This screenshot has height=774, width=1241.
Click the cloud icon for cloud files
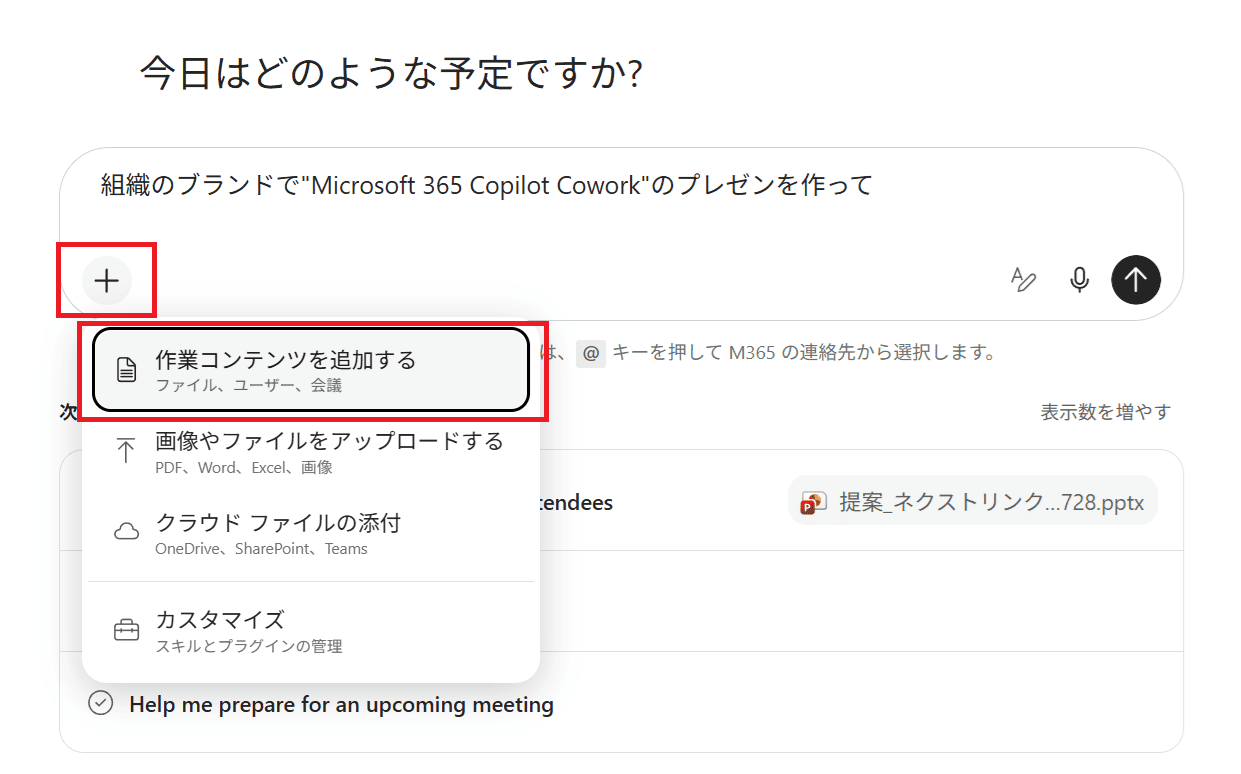coord(126,532)
